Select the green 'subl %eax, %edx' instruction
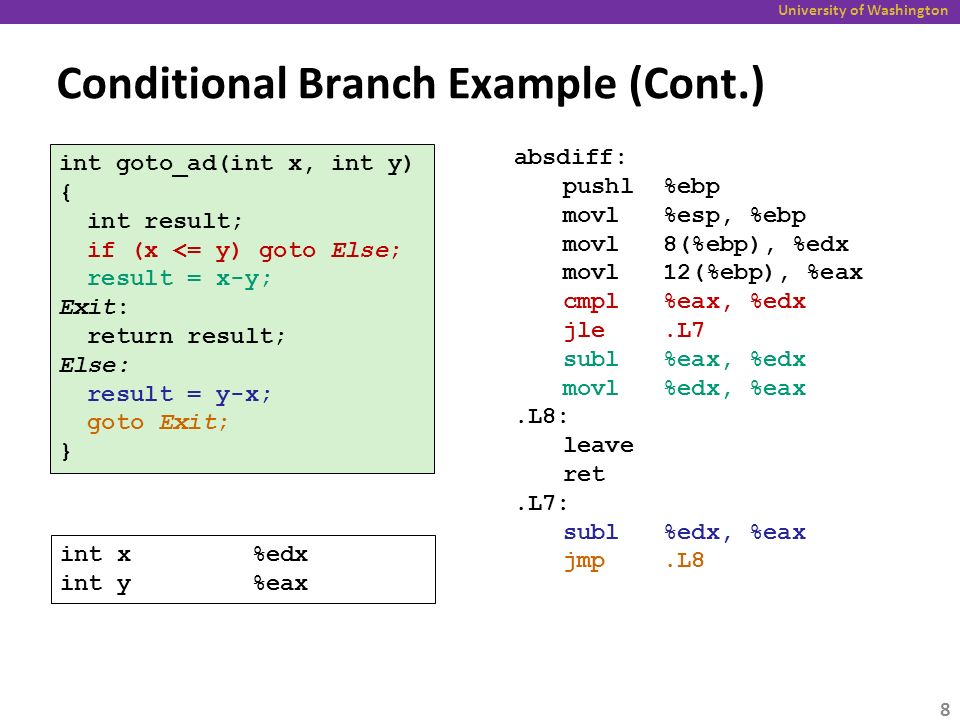 (x=684, y=359)
